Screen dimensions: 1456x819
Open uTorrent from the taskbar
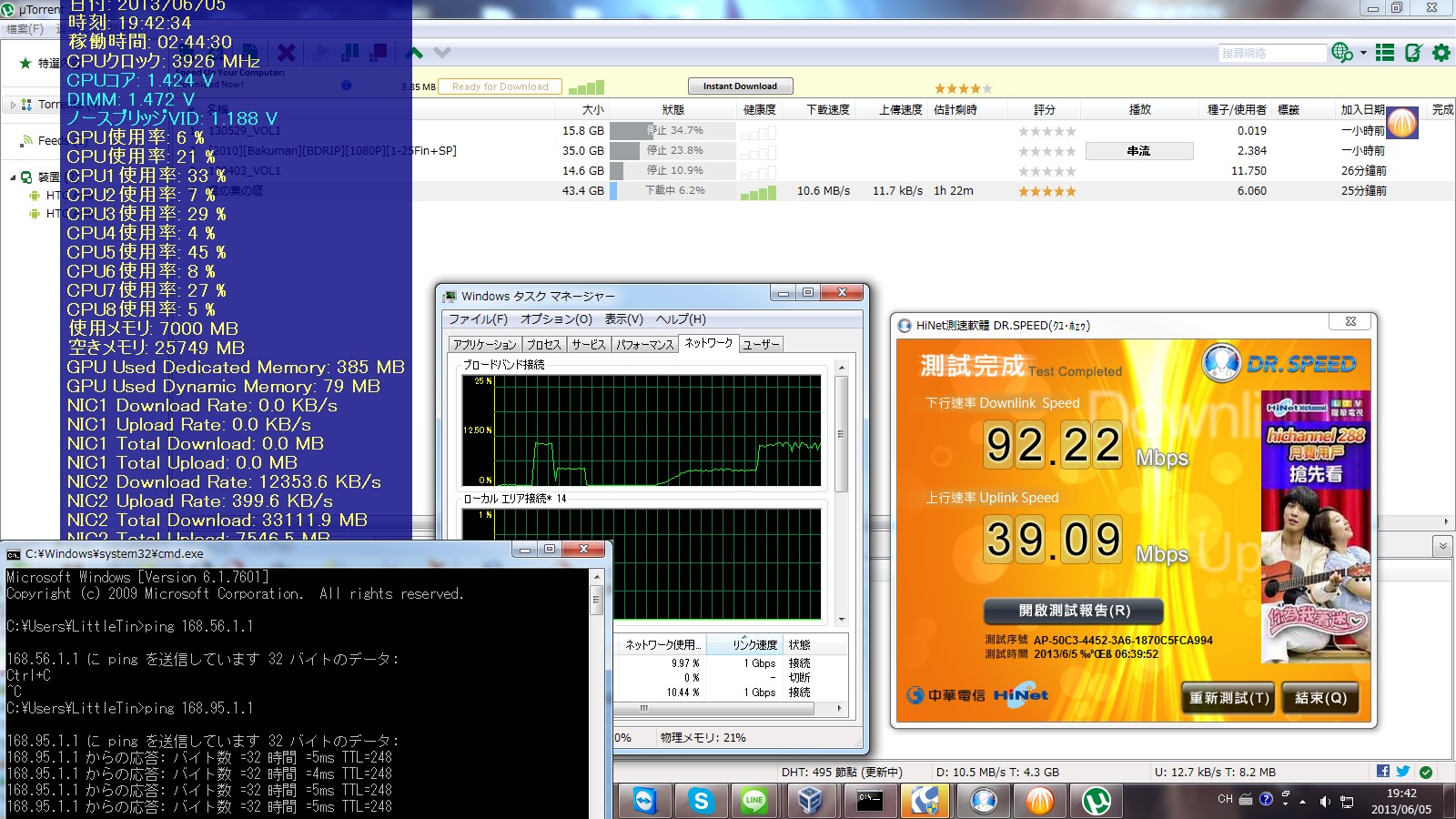[x=1097, y=801]
